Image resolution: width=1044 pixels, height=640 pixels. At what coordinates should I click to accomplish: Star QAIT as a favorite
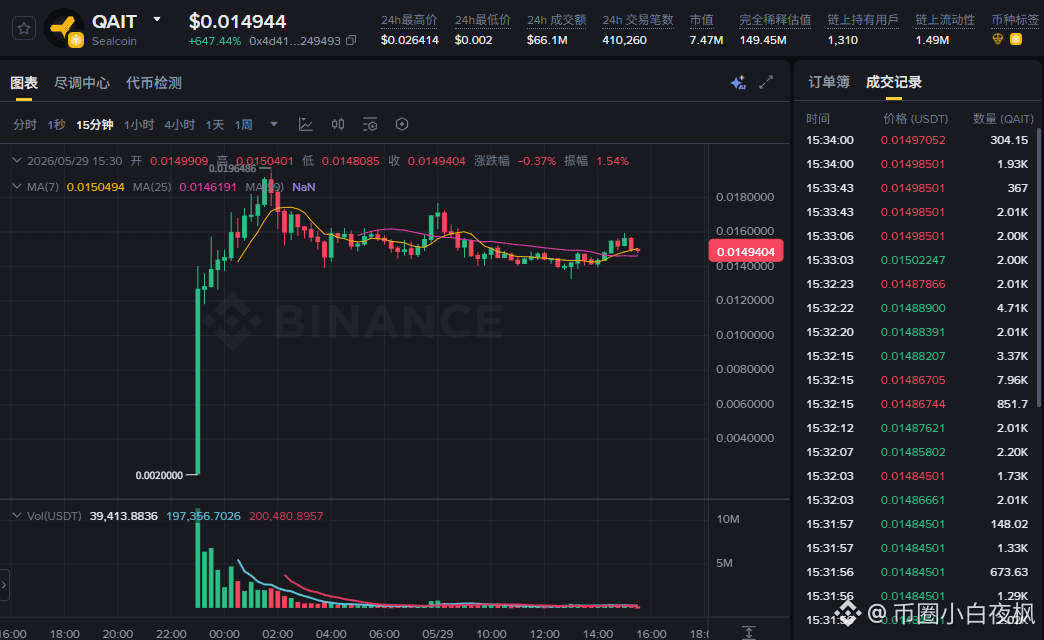coord(24,29)
